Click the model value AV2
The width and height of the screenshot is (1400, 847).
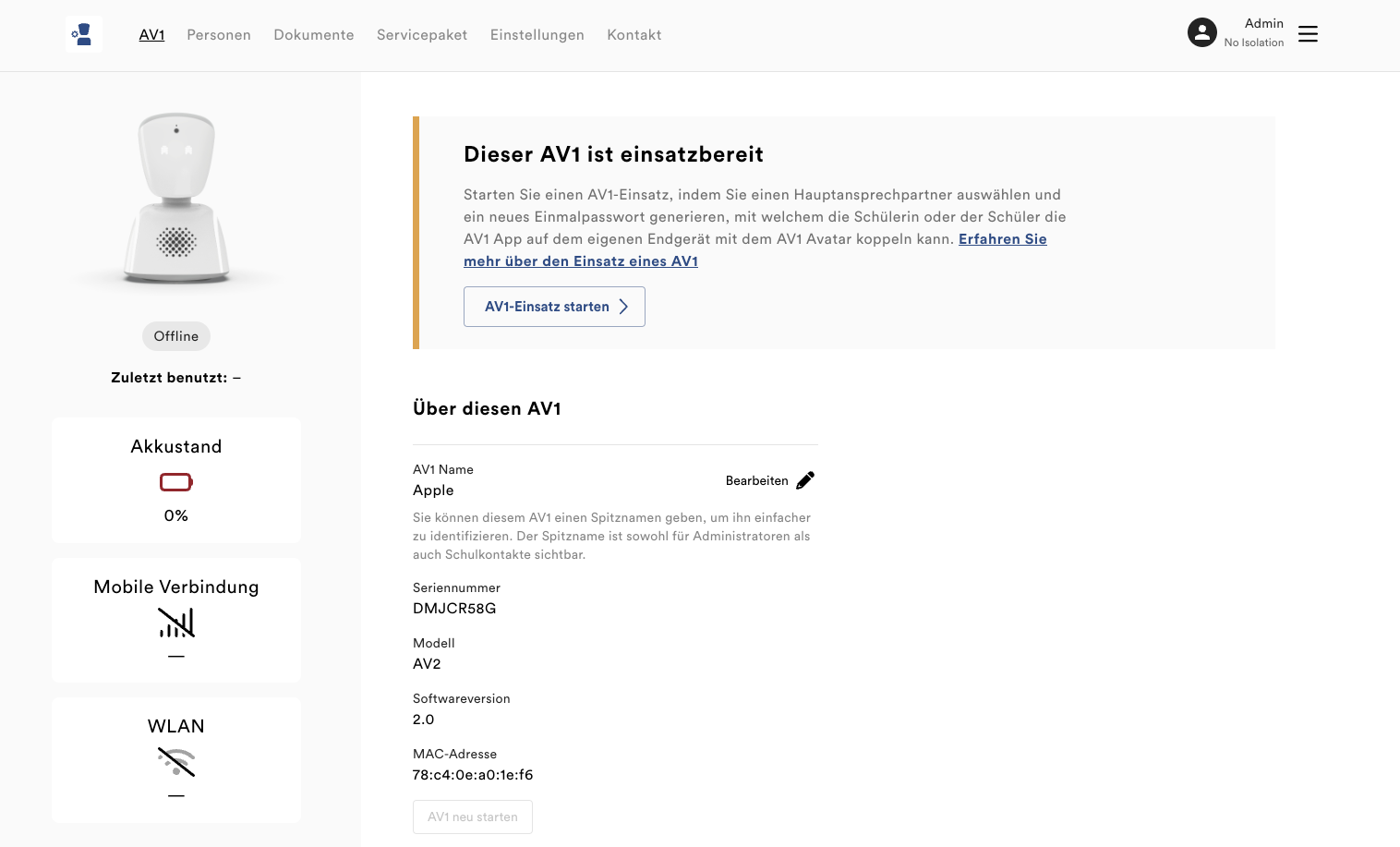coord(427,664)
